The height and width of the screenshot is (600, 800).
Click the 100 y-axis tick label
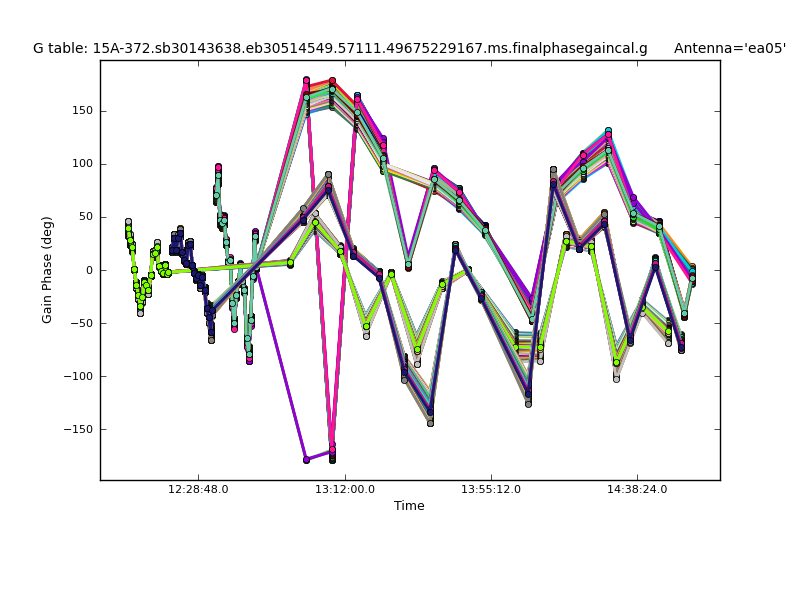coord(82,164)
